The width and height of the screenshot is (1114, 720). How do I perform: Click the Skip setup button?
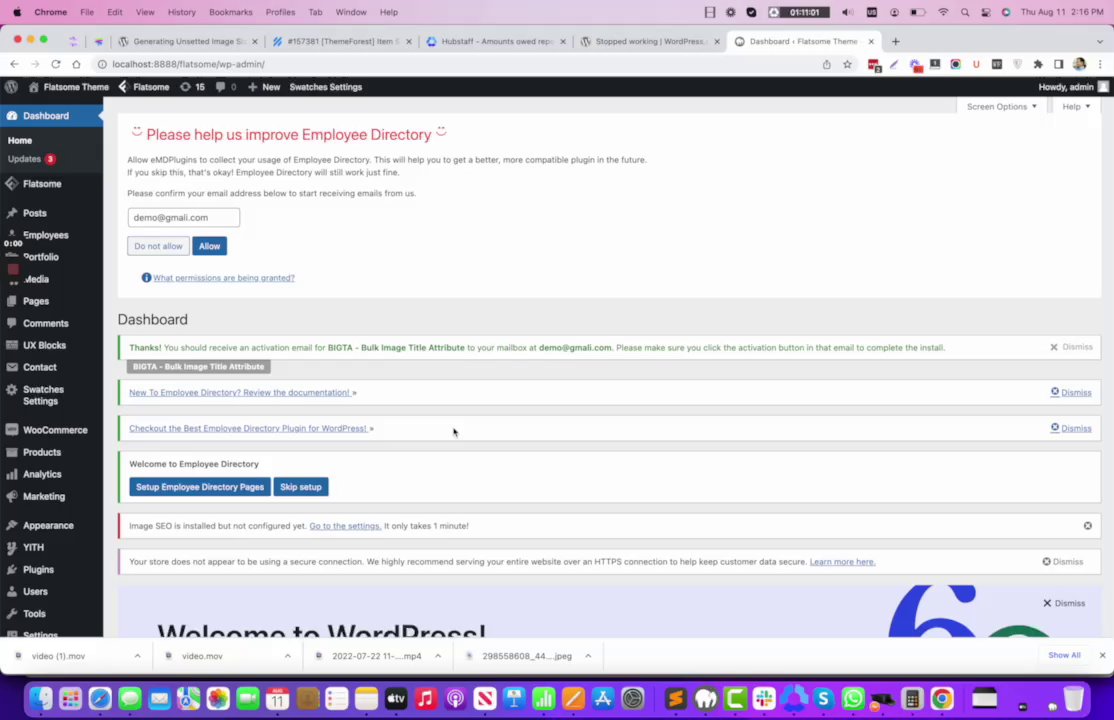[x=301, y=487]
